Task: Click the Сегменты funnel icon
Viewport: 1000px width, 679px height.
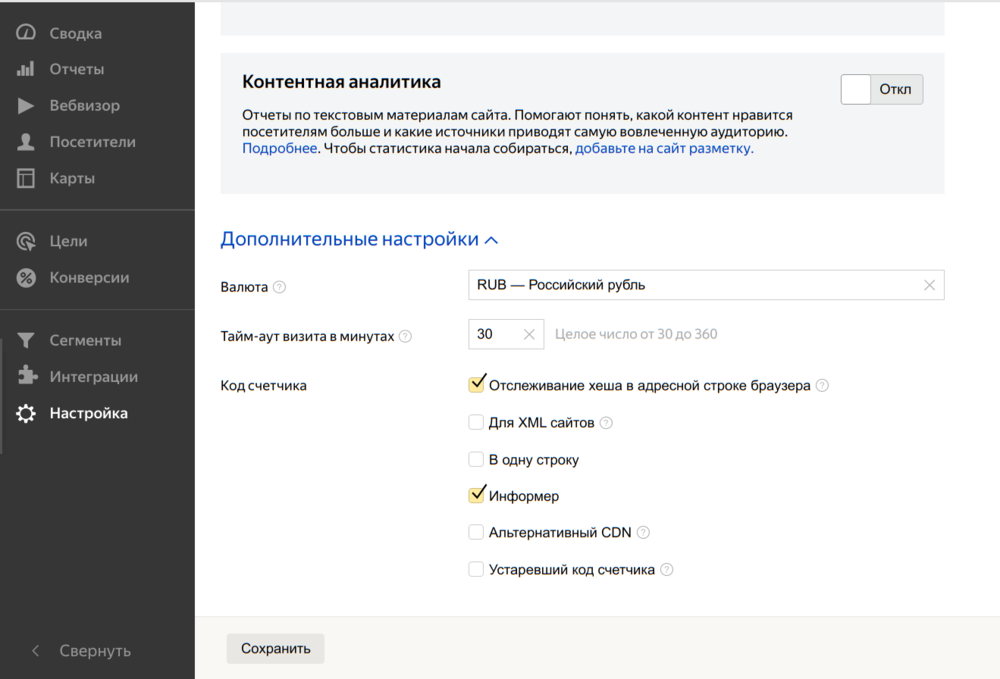Action: coord(26,341)
